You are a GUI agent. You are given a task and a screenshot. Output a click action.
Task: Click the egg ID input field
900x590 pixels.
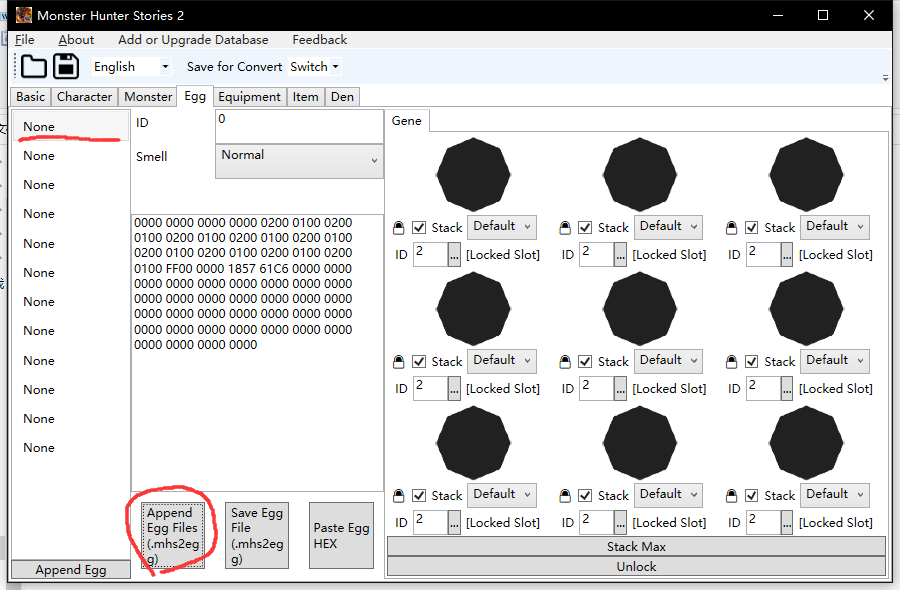pyautogui.click(x=299, y=126)
